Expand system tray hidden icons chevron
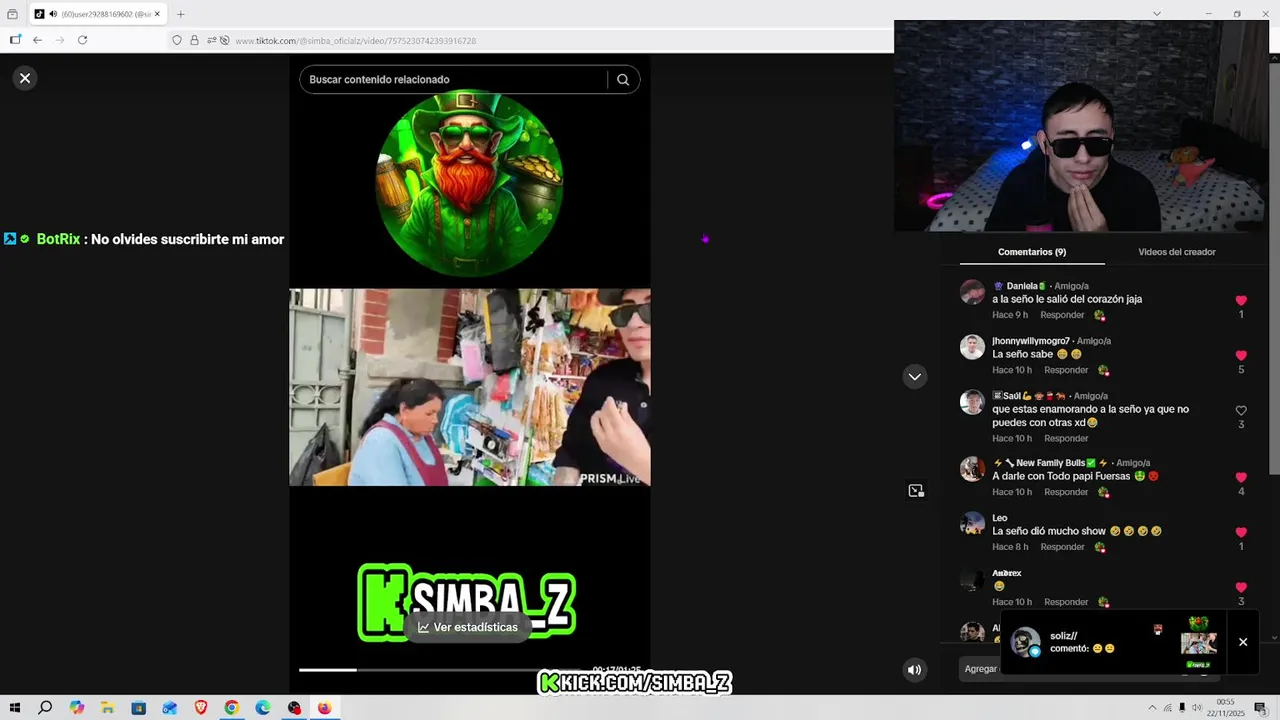Viewport: 1280px width, 720px height. pos(1151,708)
